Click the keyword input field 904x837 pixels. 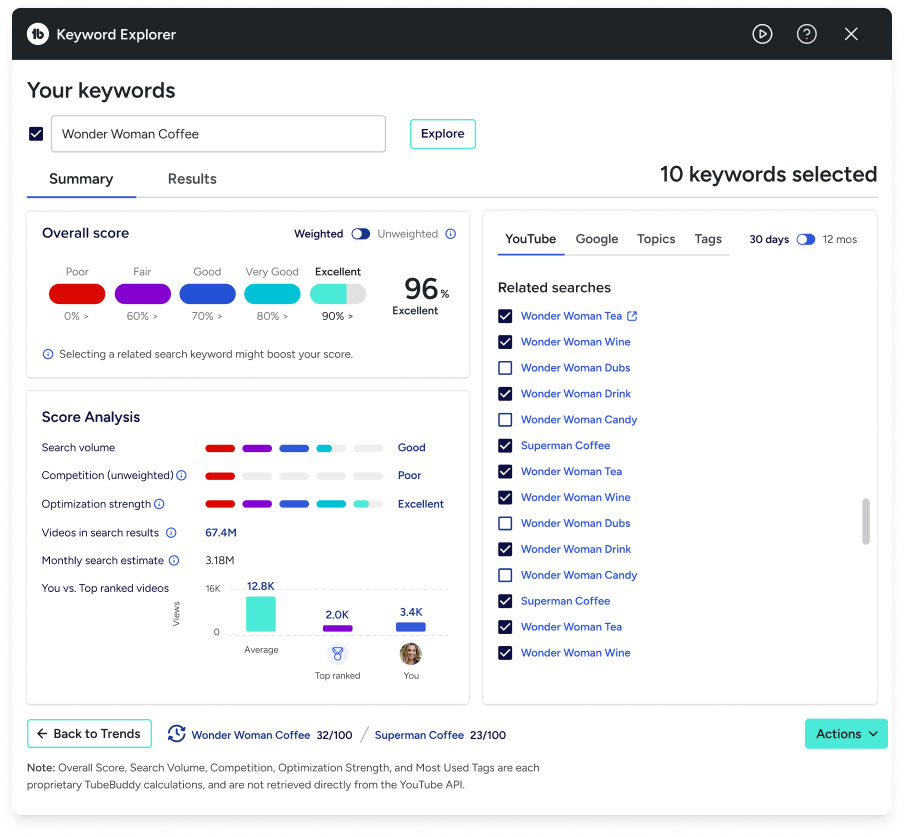click(x=218, y=134)
